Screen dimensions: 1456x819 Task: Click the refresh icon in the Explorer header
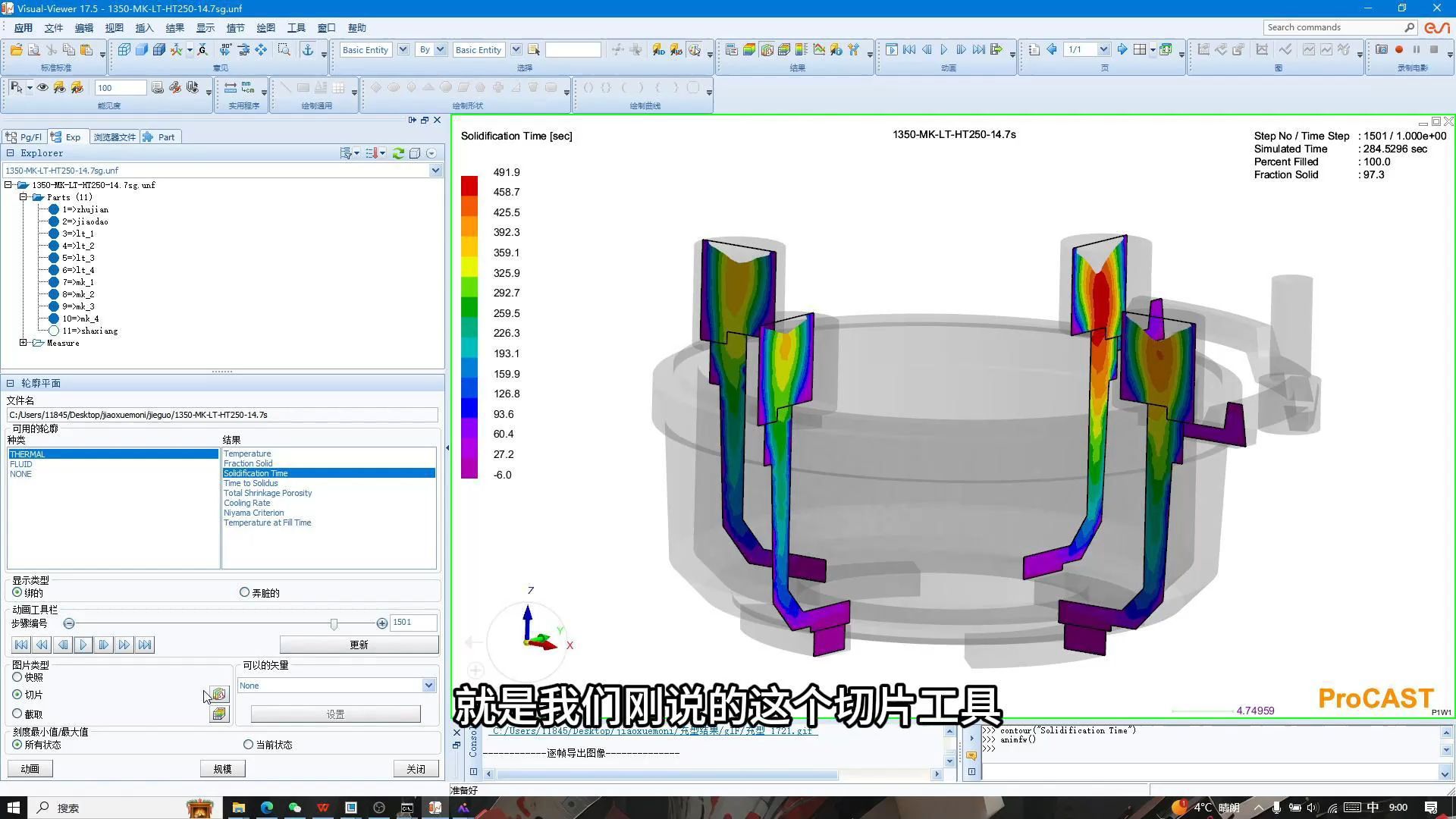pos(398,153)
